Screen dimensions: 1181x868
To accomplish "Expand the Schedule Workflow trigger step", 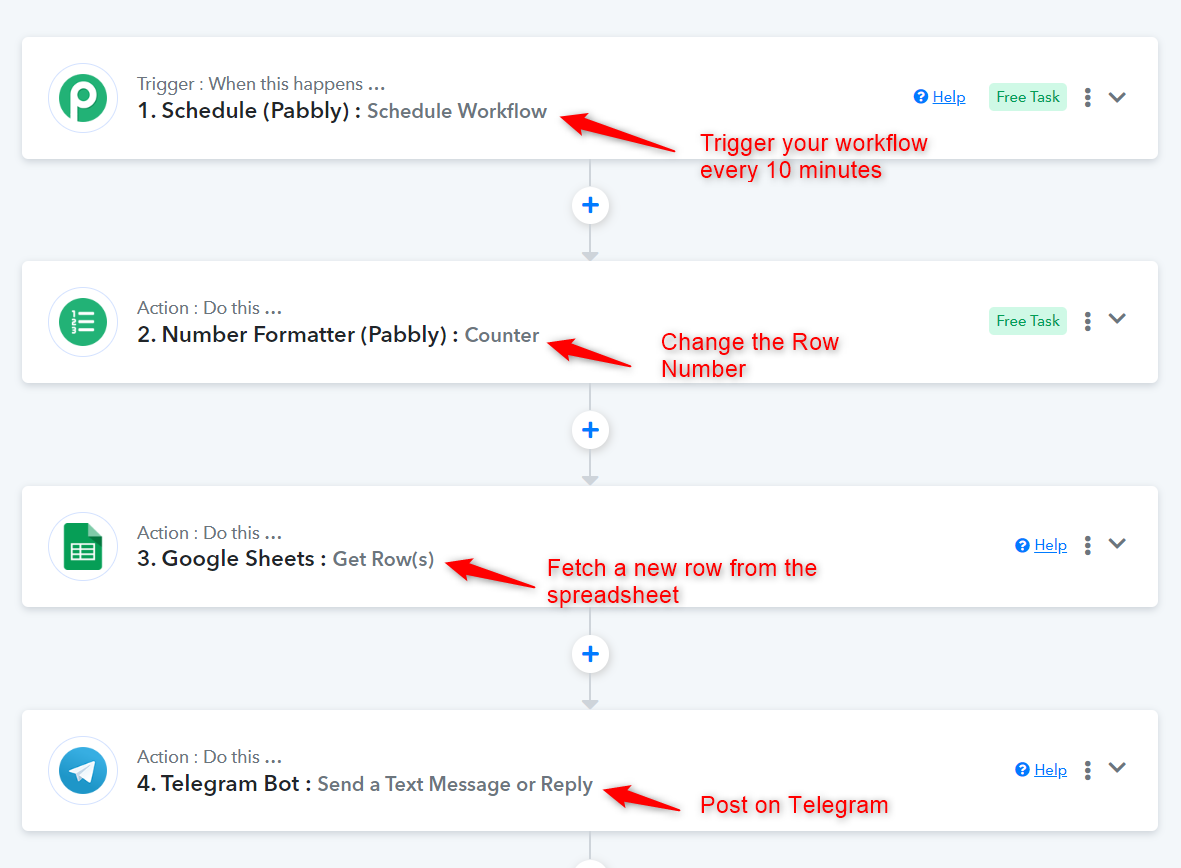I will point(1118,97).
